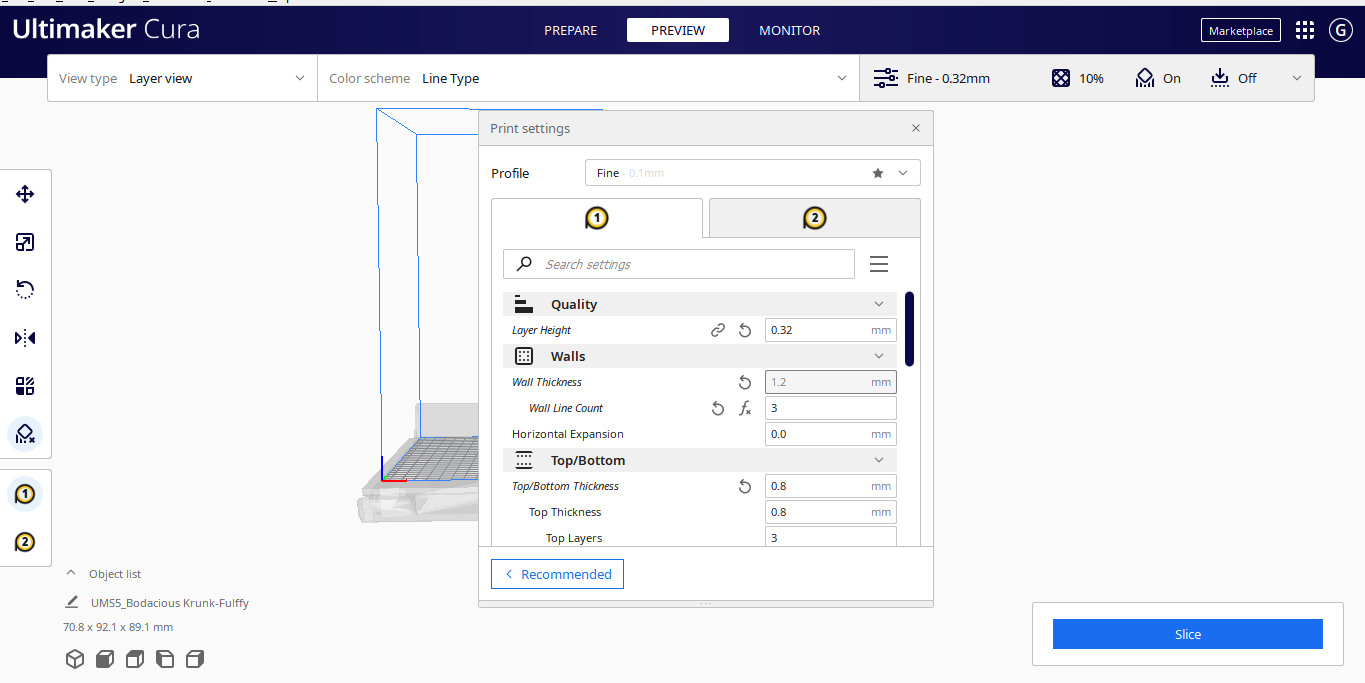Viewport: 1365px width, 683px height.
Task: Open the Marketplace
Action: [1241, 30]
